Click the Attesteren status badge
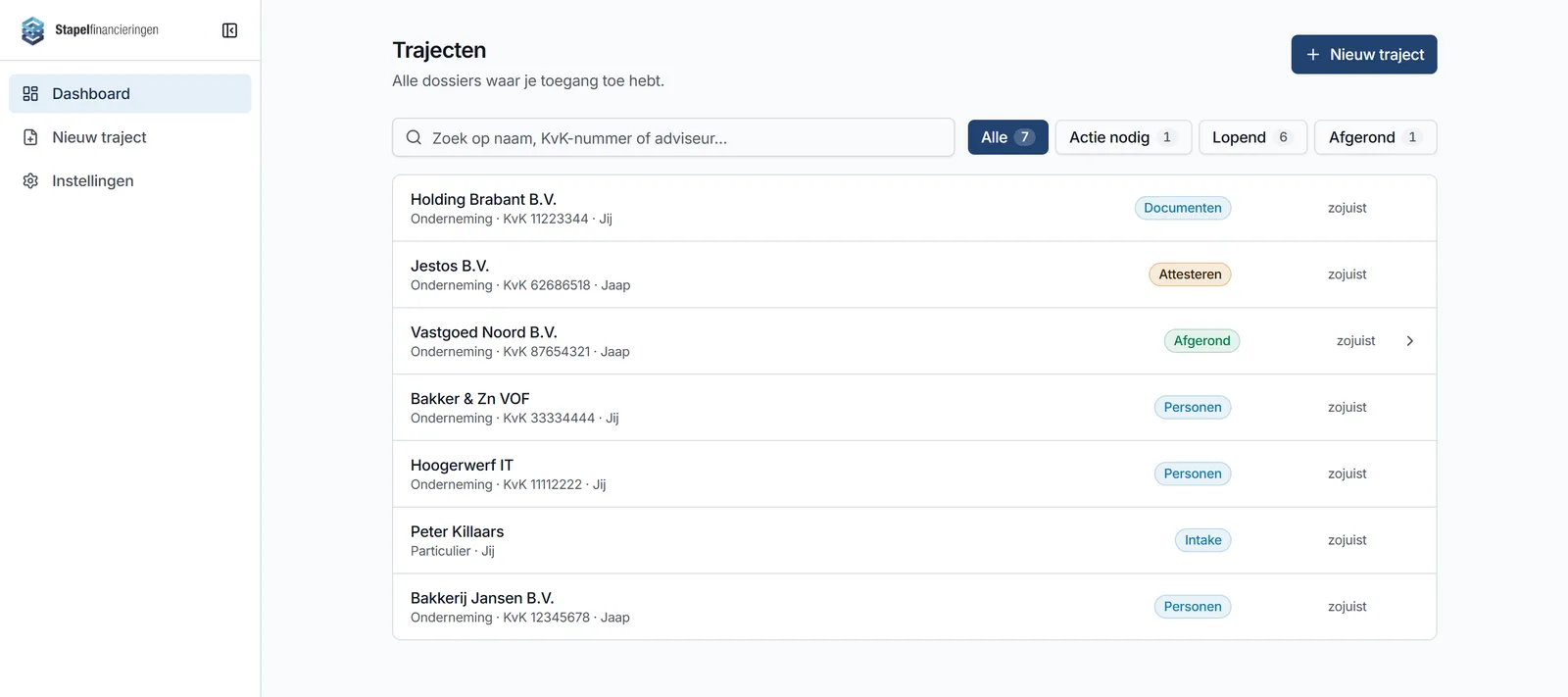 1190,274
